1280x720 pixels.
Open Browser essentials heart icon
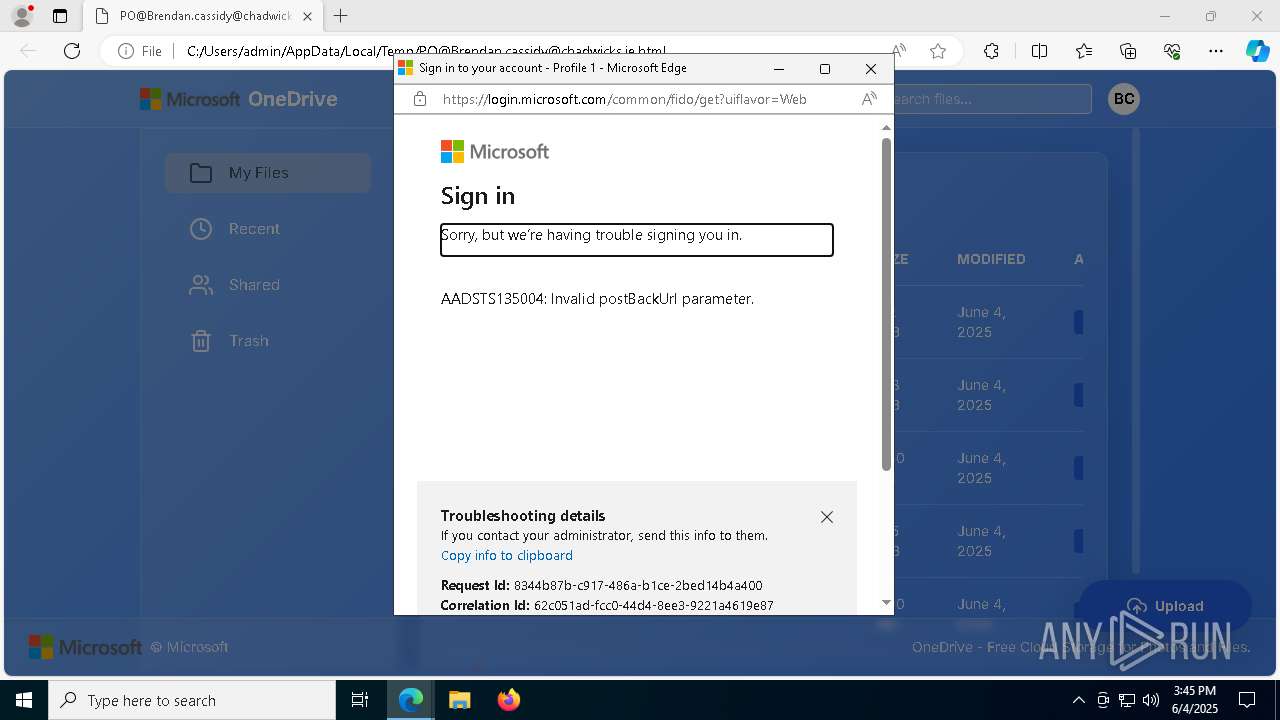click(1172, 51)
